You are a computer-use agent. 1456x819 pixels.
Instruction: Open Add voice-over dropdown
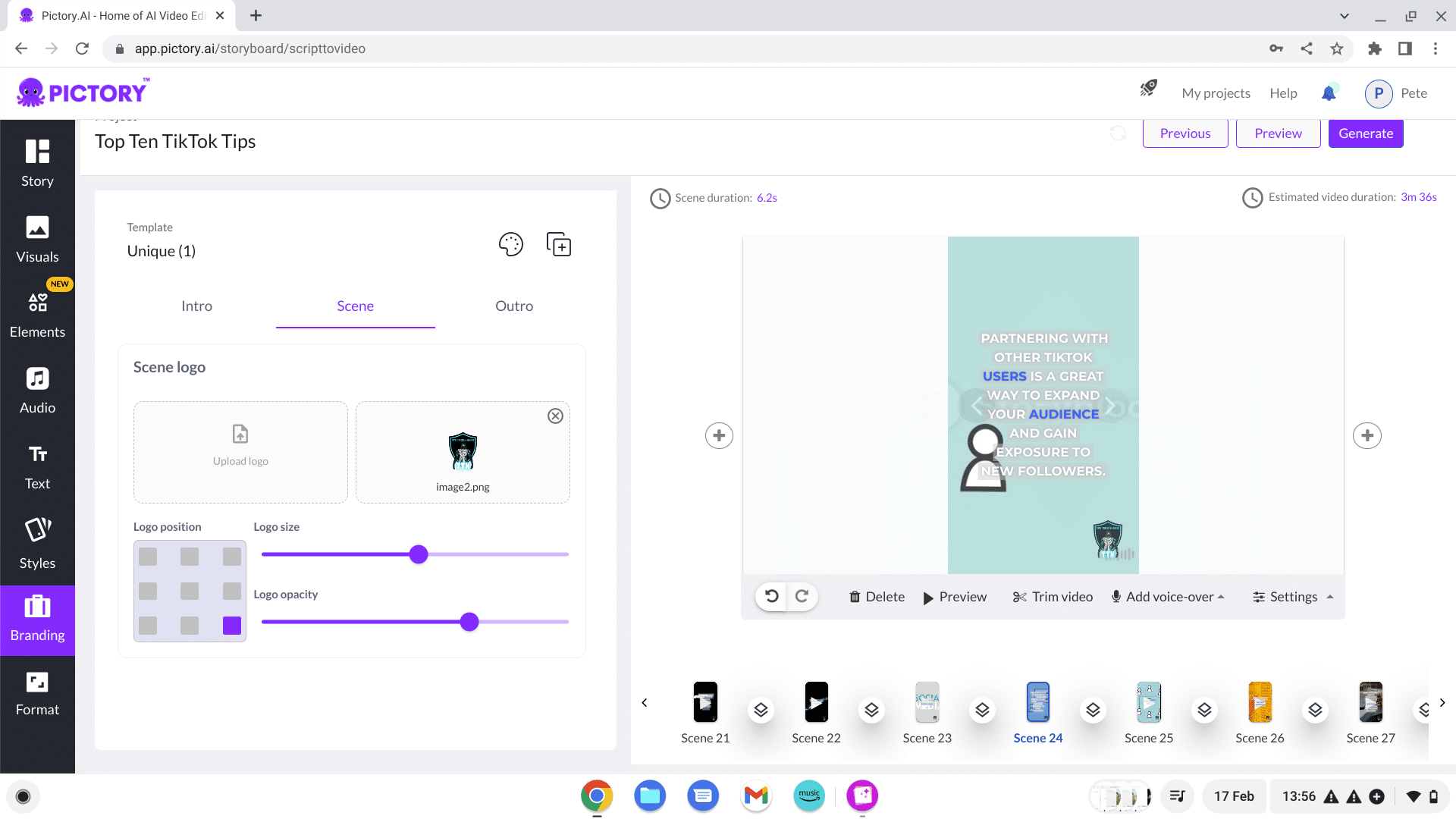[1222, 596]
